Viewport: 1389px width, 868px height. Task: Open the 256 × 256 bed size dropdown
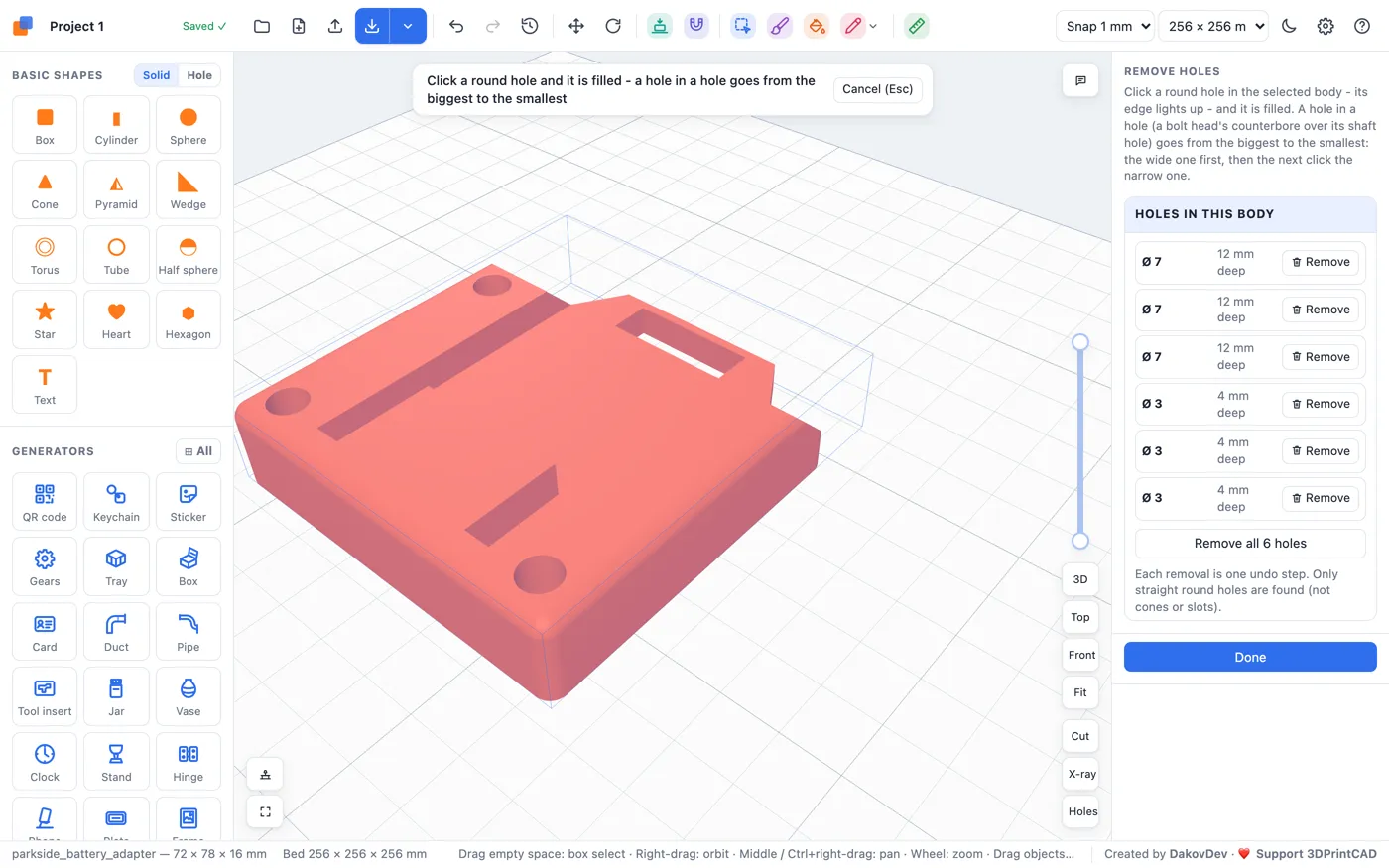1213,26
